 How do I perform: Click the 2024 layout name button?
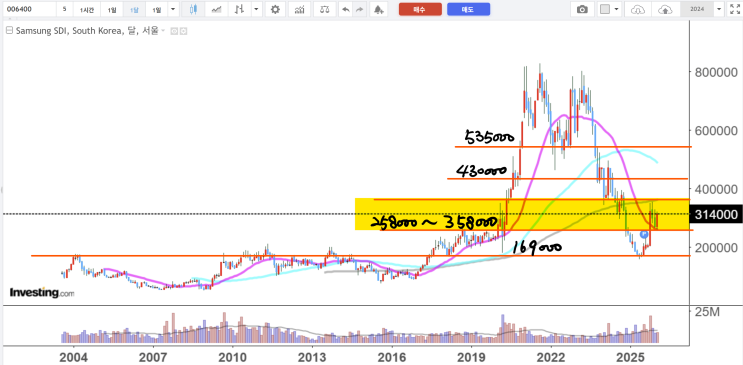(x=698, y=9)
